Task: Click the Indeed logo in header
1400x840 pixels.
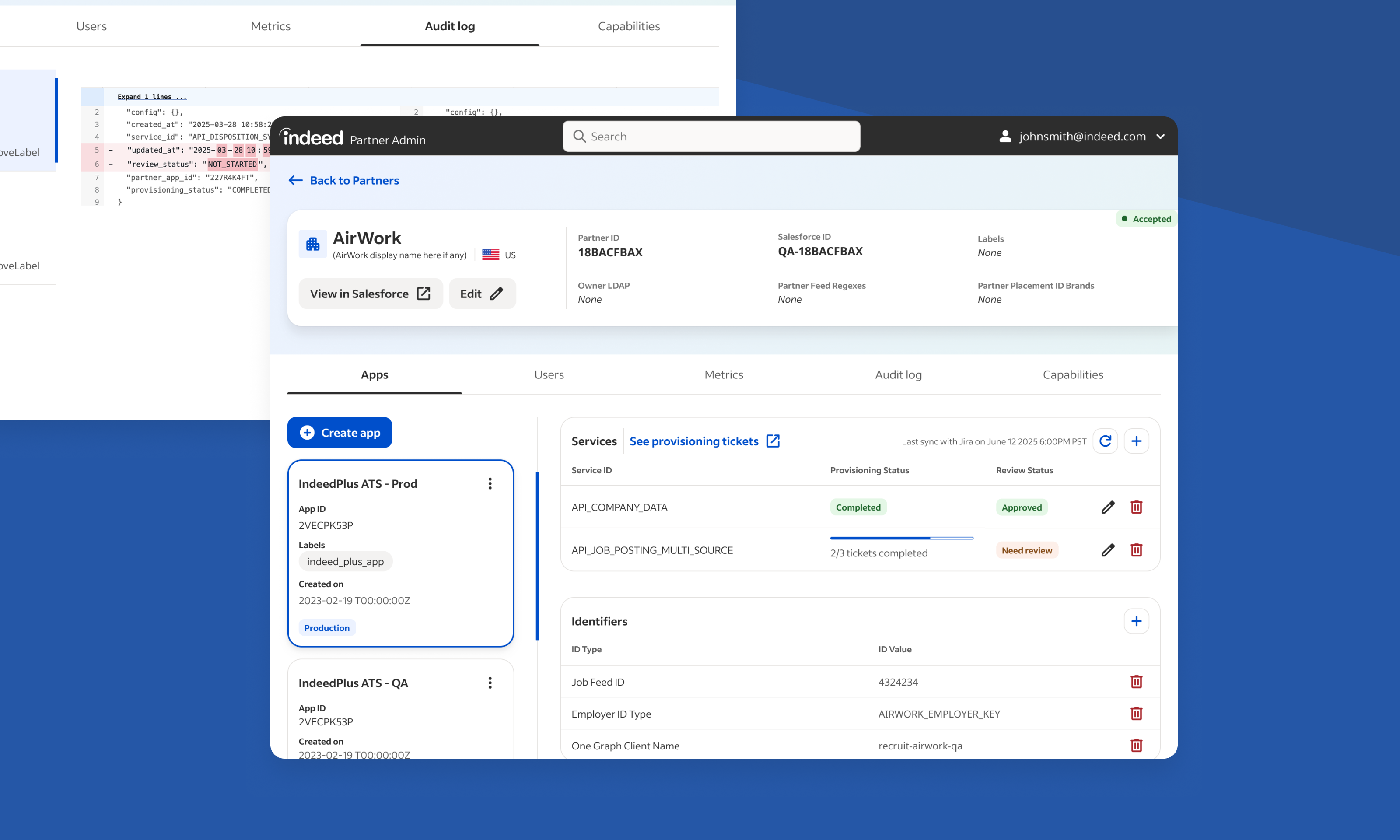Action: tap(312, 137)
